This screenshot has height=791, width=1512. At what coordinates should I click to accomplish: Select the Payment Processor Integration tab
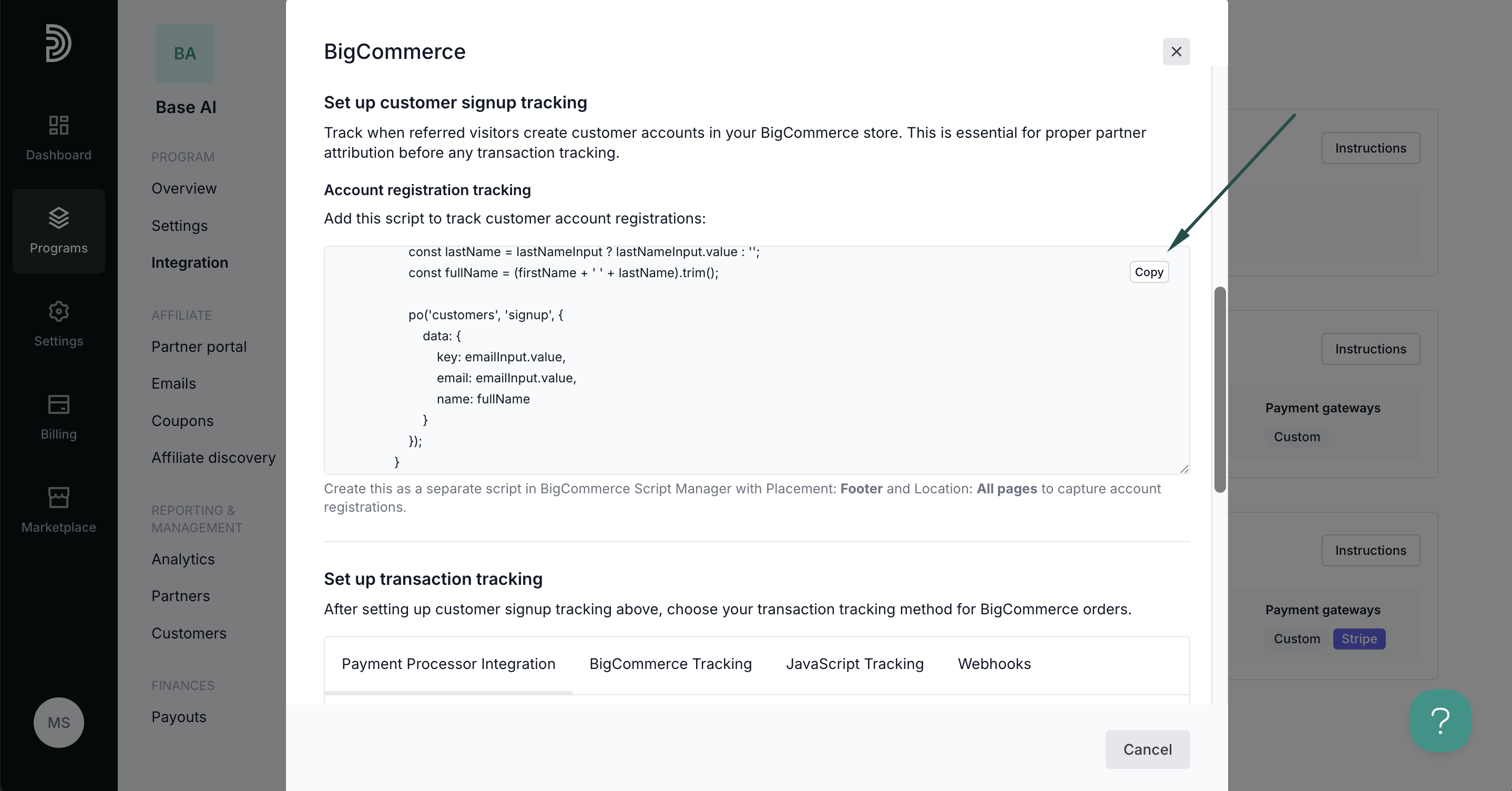tap(448, 664)
